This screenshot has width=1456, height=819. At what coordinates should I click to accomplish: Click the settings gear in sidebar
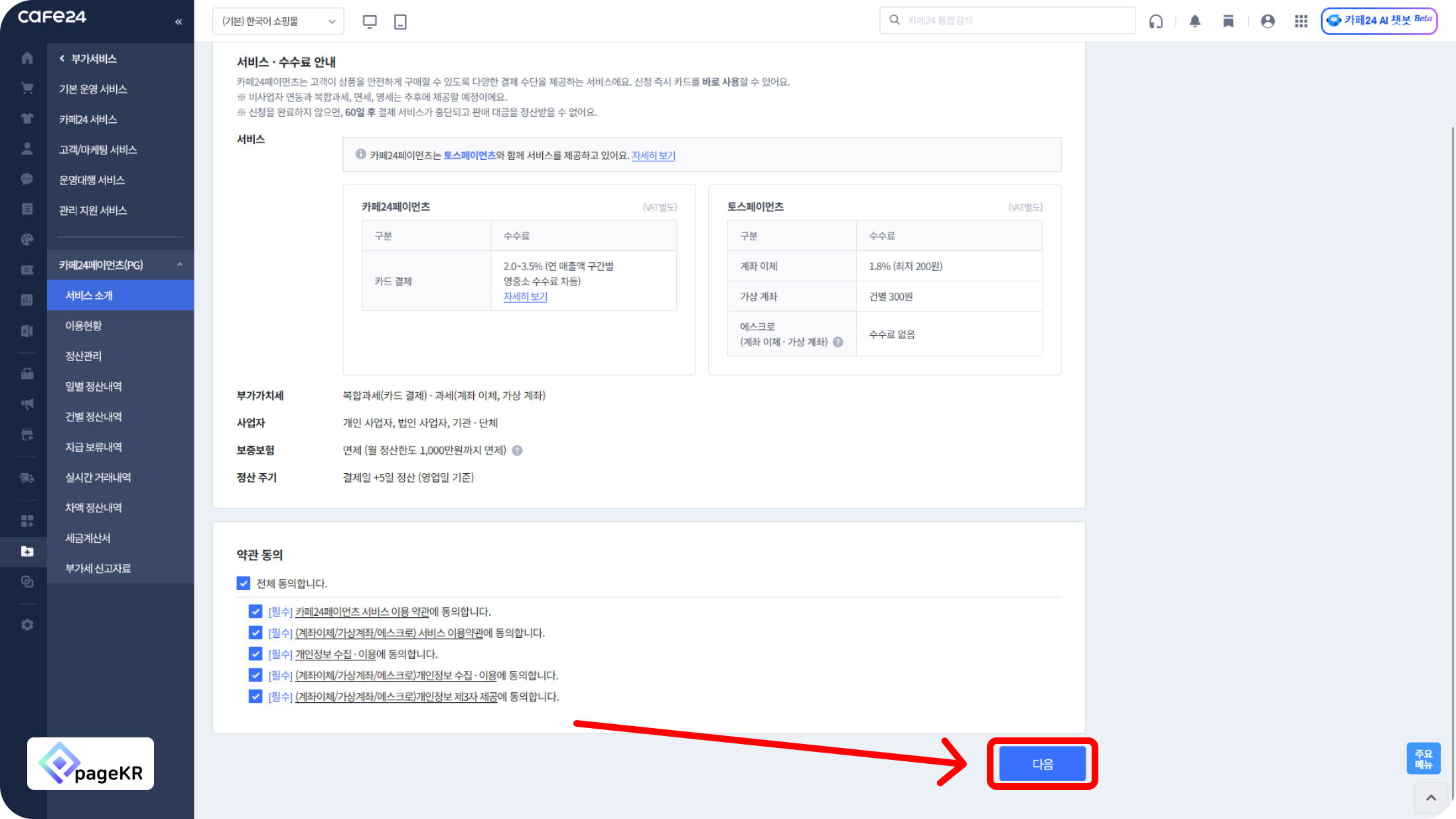pos(27,625)
